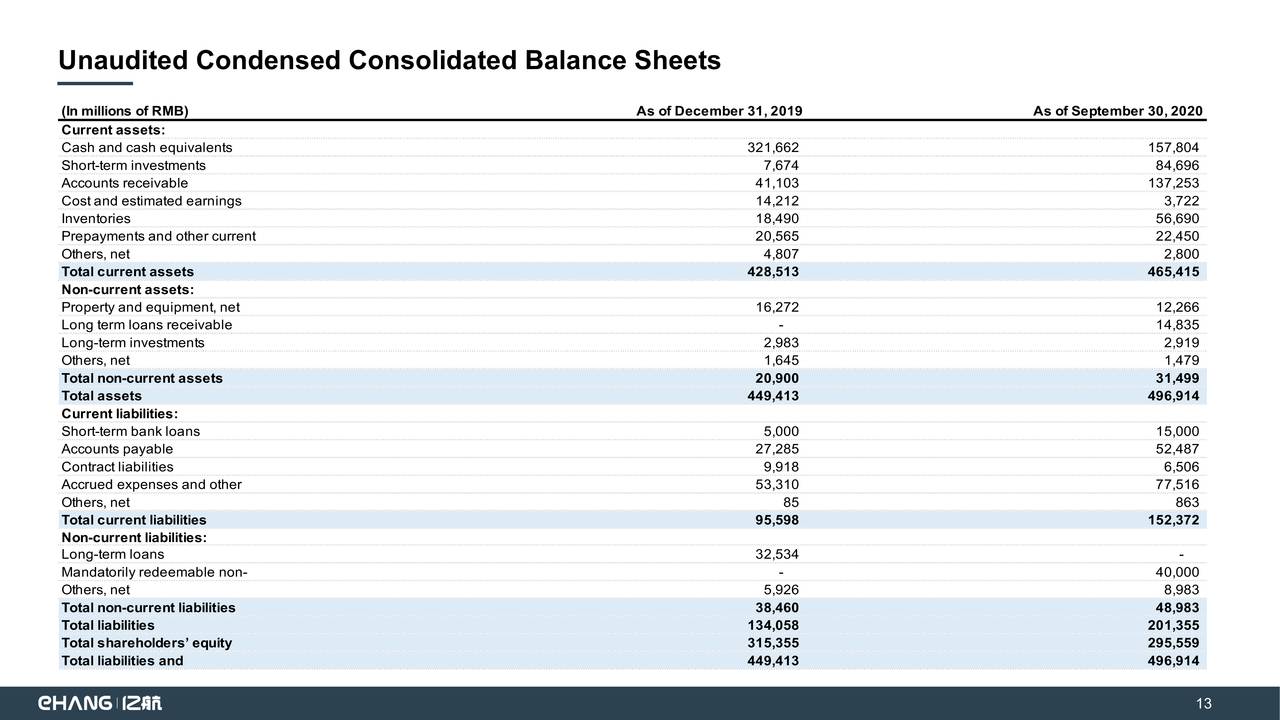This screenshot has width=1280, height=720.
Task: Select the Inventories 2019 value 18,490
Action: click(777, 219)
